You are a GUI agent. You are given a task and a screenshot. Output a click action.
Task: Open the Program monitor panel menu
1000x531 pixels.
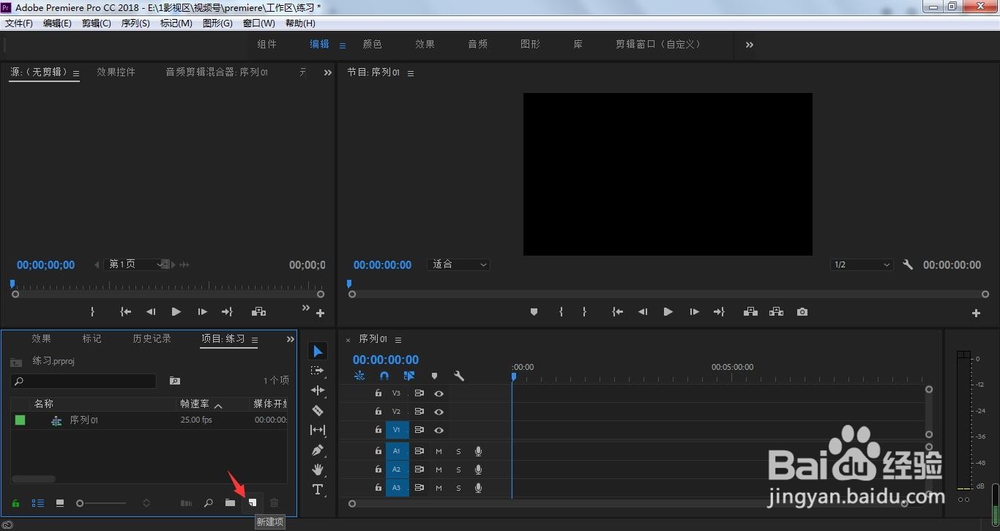pos(411,73)
